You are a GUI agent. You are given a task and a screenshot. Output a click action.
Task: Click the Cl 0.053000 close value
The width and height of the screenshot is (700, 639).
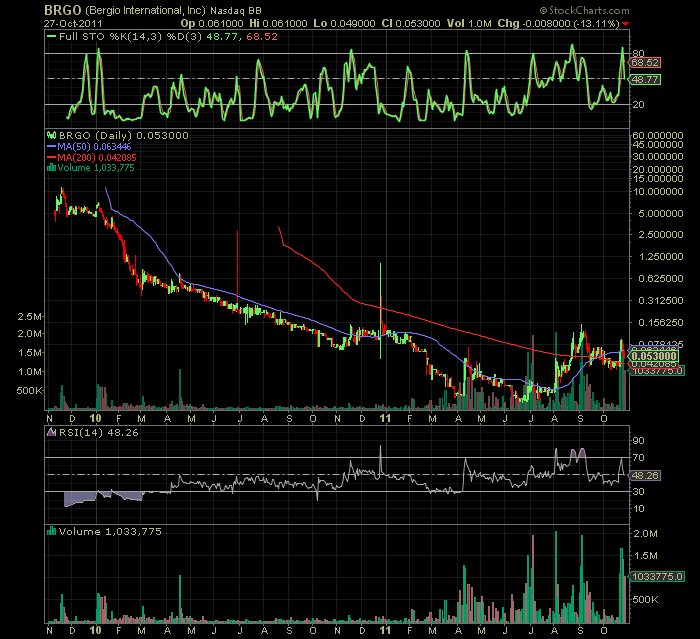coord(411,24)
